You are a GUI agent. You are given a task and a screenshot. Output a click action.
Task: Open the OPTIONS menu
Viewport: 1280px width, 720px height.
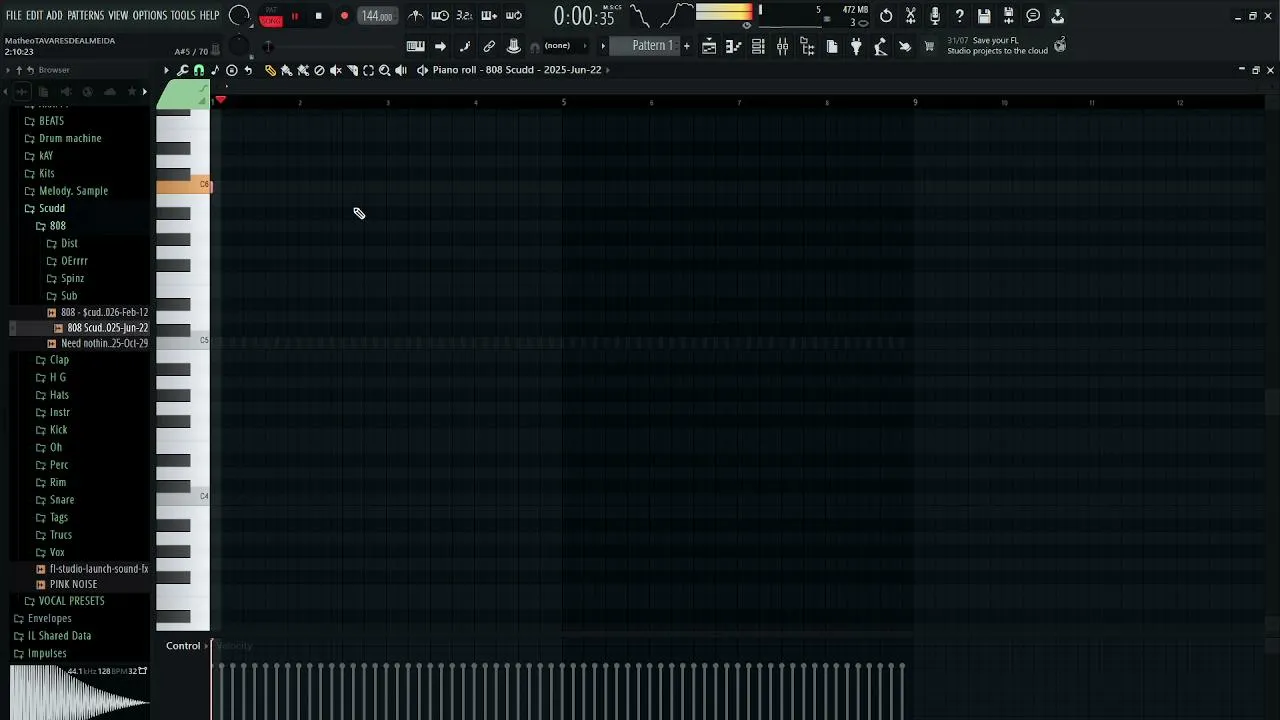coord(150,16)
